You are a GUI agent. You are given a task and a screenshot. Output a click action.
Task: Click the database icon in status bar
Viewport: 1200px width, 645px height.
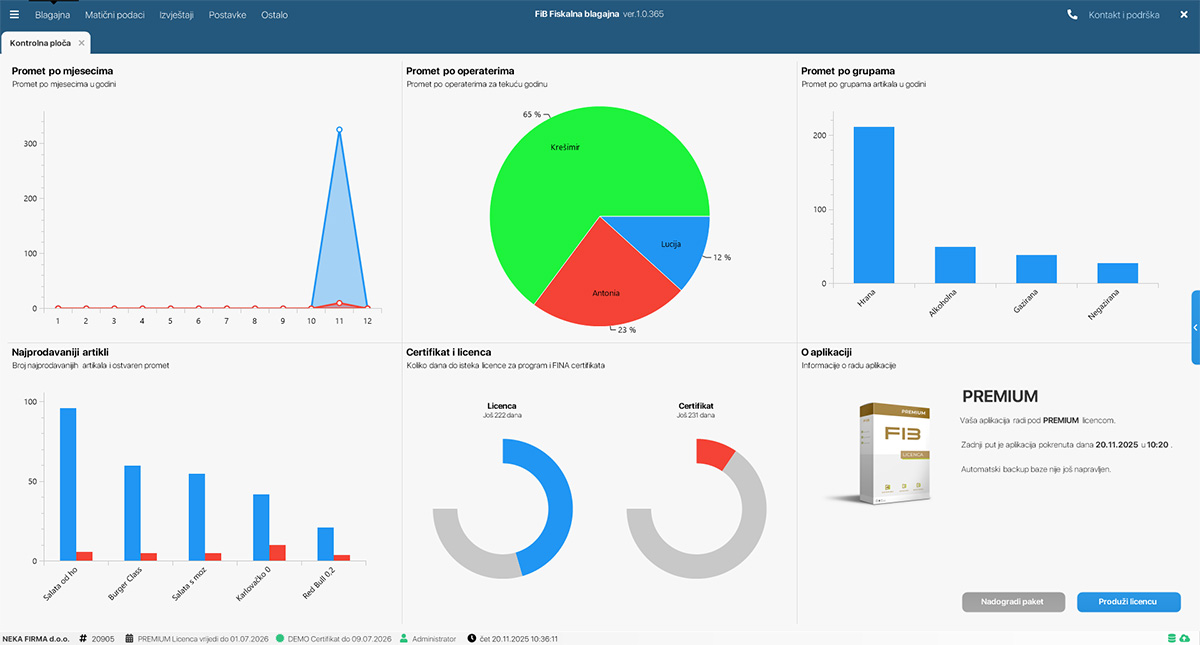(x=1171, y=638)
